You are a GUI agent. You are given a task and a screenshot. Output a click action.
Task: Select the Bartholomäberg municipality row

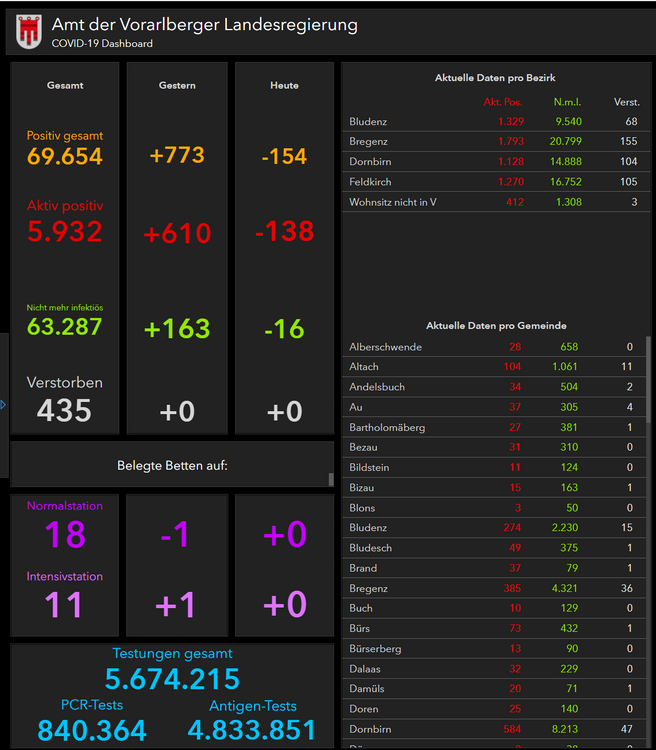pyautogui.click(x=494, y=427)
